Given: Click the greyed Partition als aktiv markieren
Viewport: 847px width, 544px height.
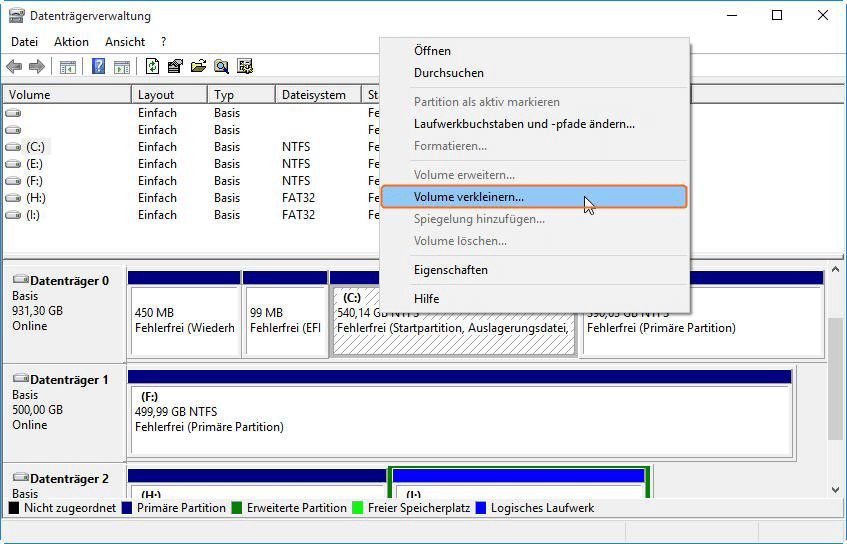Looking at the screenshot, I should click(x=535, y=102).
